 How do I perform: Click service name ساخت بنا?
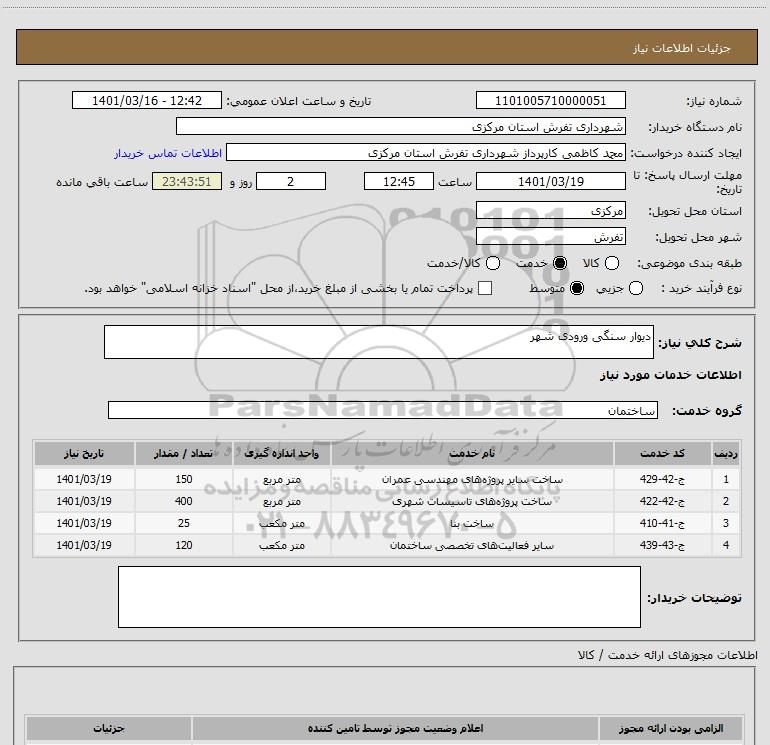click(x=472, y=524)
